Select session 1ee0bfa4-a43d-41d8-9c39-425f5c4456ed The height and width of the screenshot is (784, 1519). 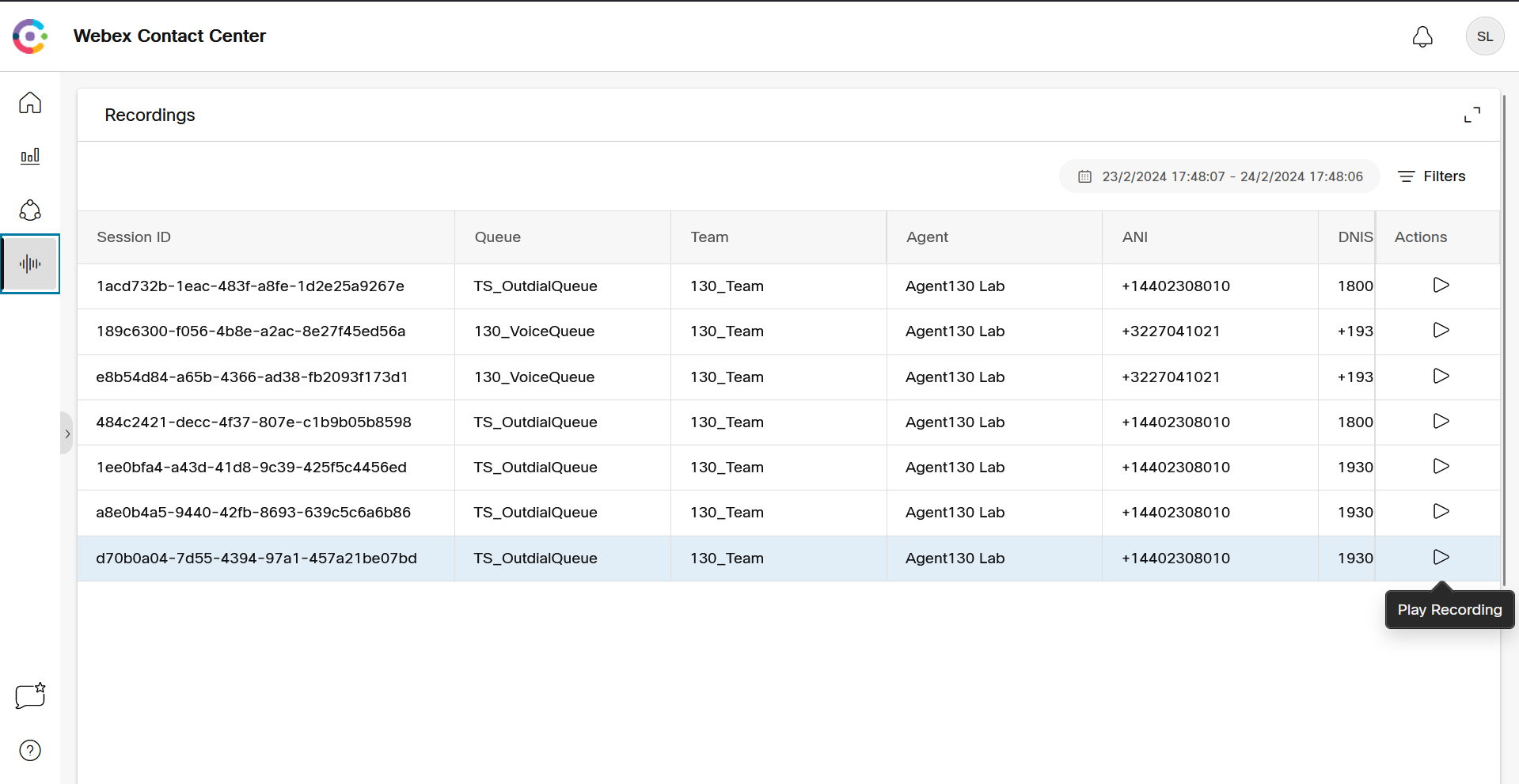[x=251, y=468]
